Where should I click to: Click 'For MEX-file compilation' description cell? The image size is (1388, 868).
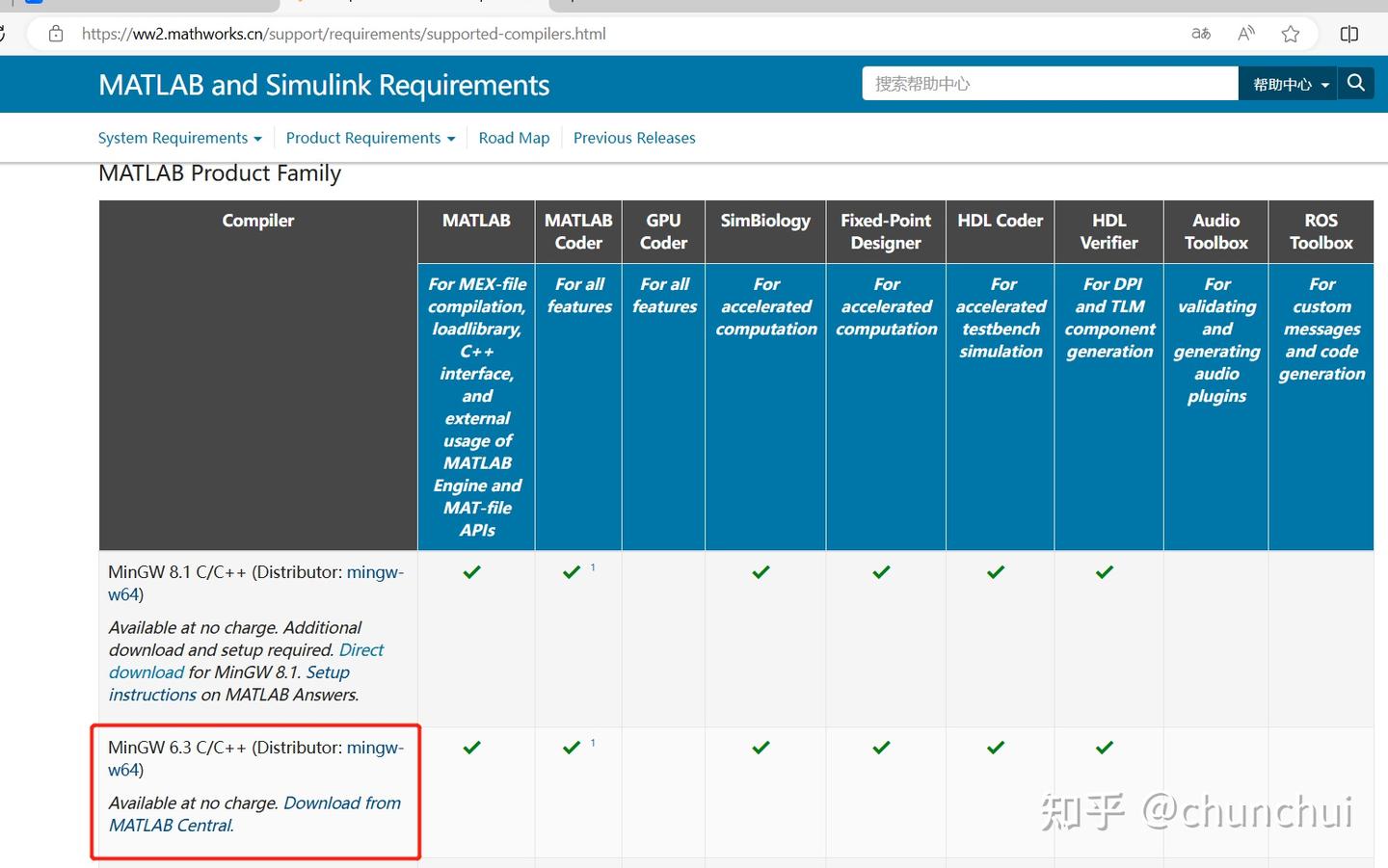pos(477,407)
